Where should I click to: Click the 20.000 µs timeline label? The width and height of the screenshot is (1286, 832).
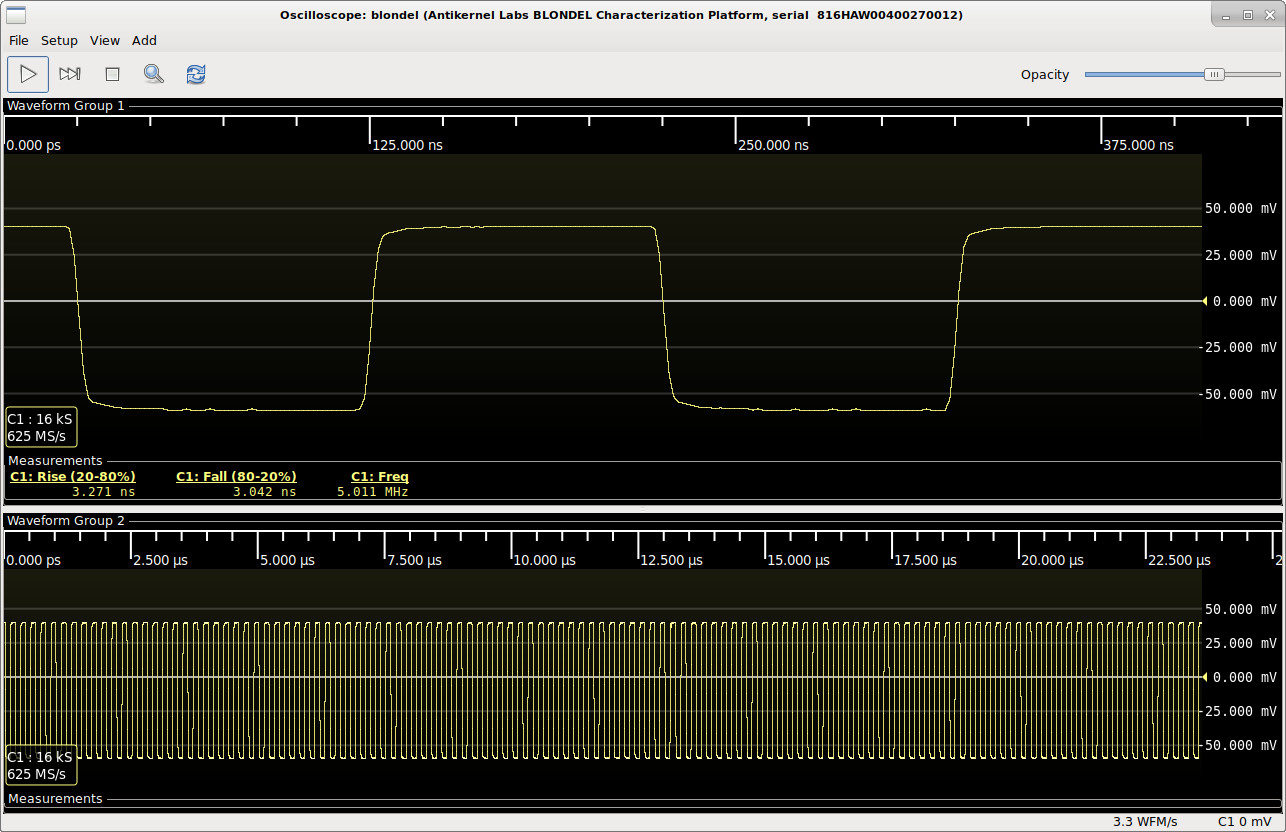1053,560
